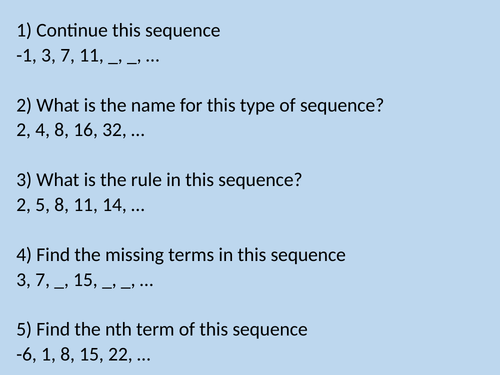Click the sequence line '-1, 3, 7, 11'
The height and width of the screenshot is (375, 500).
point(59,55)
